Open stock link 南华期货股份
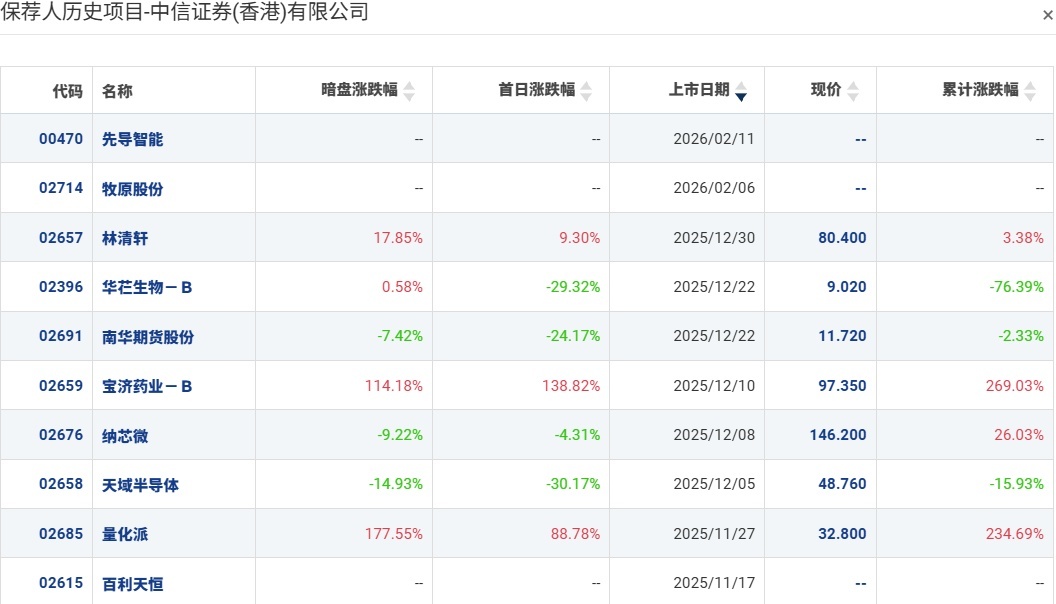 pyautogui.click(x=147, y=337)
